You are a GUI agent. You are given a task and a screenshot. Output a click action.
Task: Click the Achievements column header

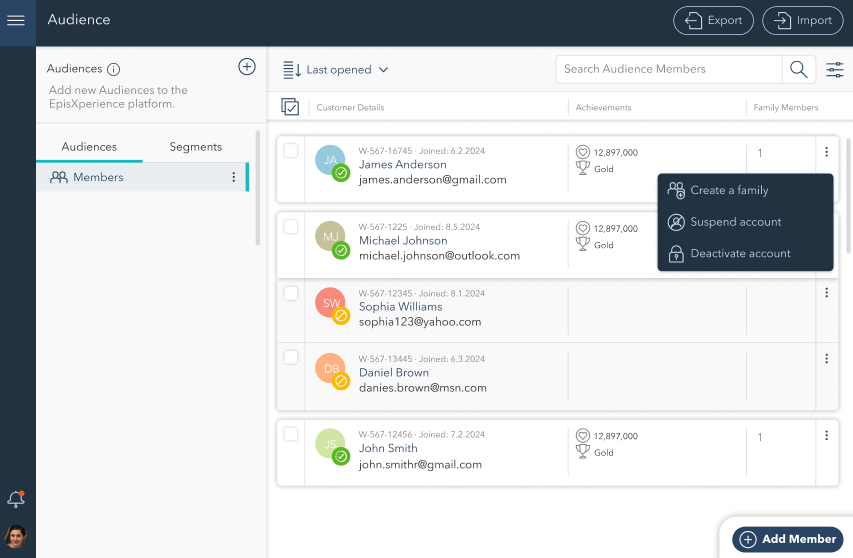point(603,108)
